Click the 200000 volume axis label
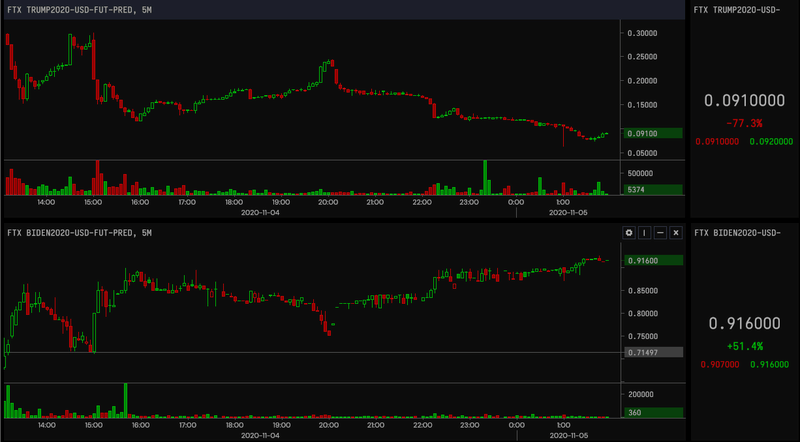 pos(640,394)
